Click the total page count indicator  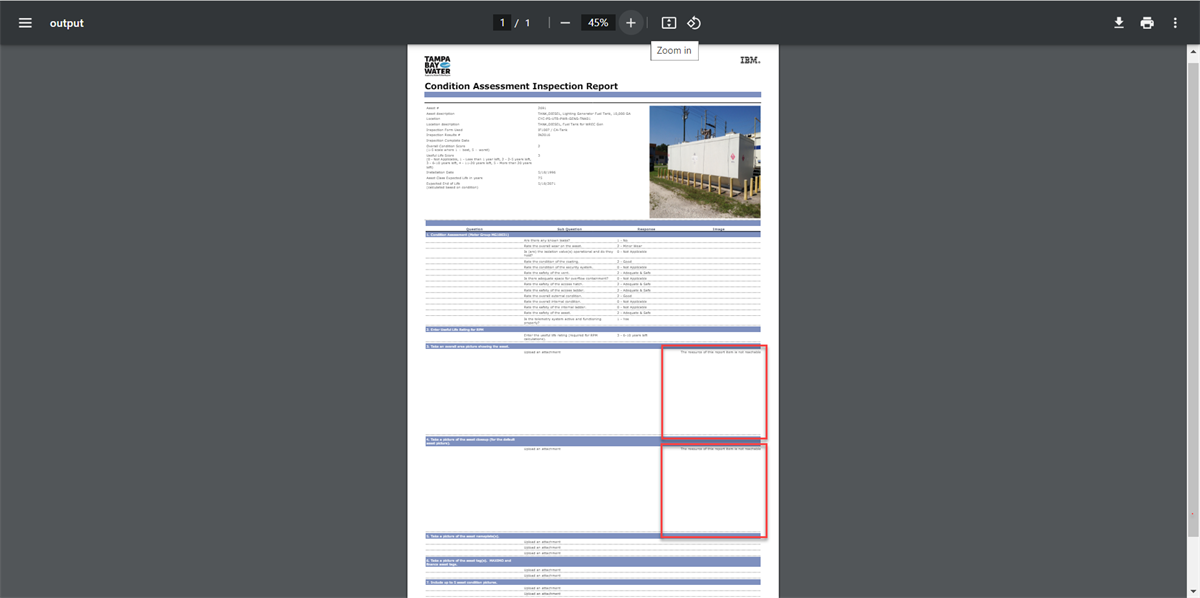(527, 23)
